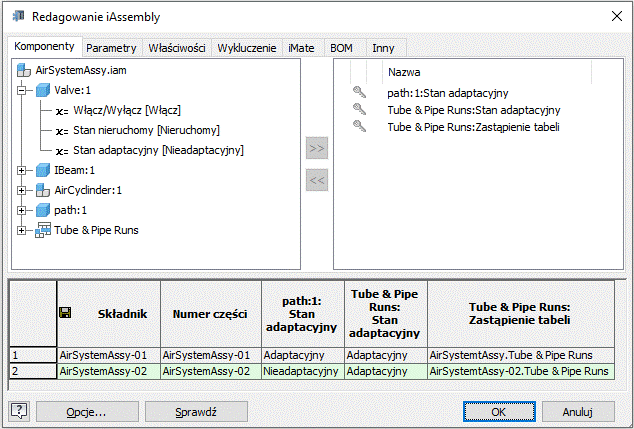This screenshot has height=429, width=634.
Task: Confirm with the OK button
Action: (499, 412)
